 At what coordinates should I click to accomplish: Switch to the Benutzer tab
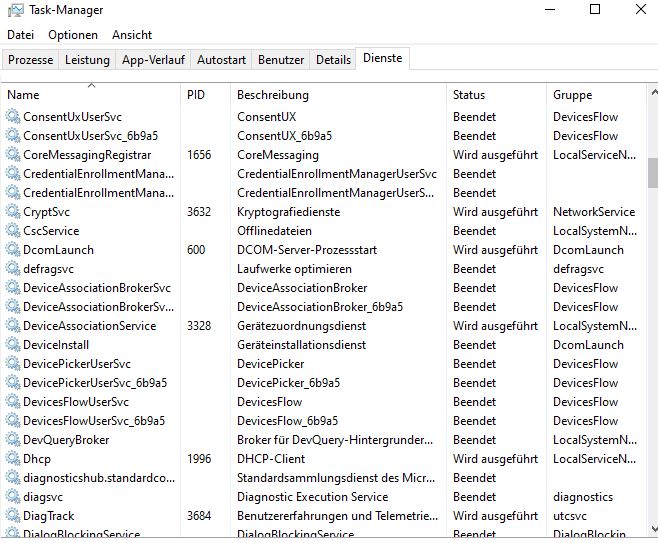[x=281, y=60]
